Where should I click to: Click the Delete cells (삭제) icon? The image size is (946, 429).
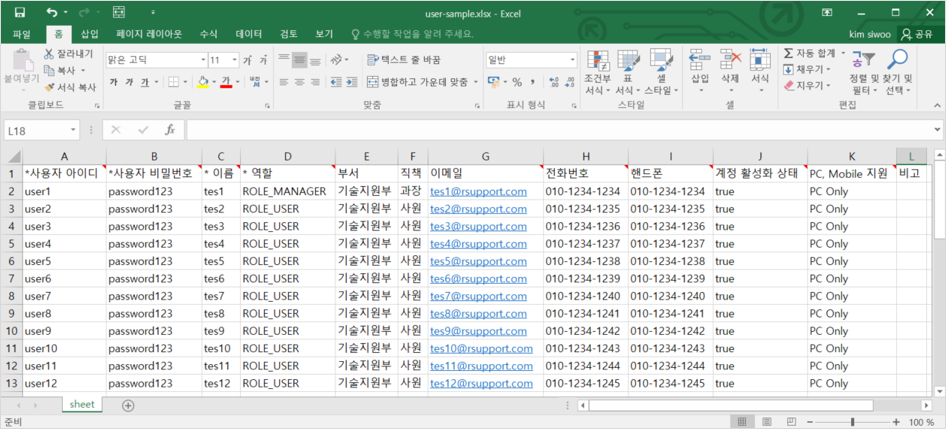pyautogui.click(x=730, y=61)
